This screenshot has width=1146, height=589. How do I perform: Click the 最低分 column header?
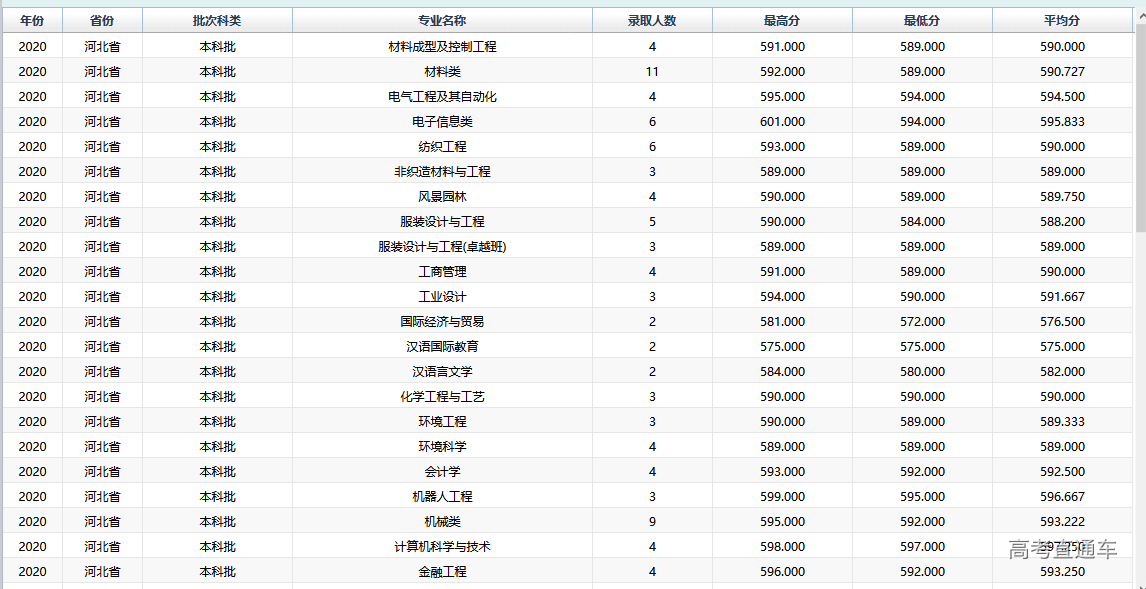coord(922,21)
